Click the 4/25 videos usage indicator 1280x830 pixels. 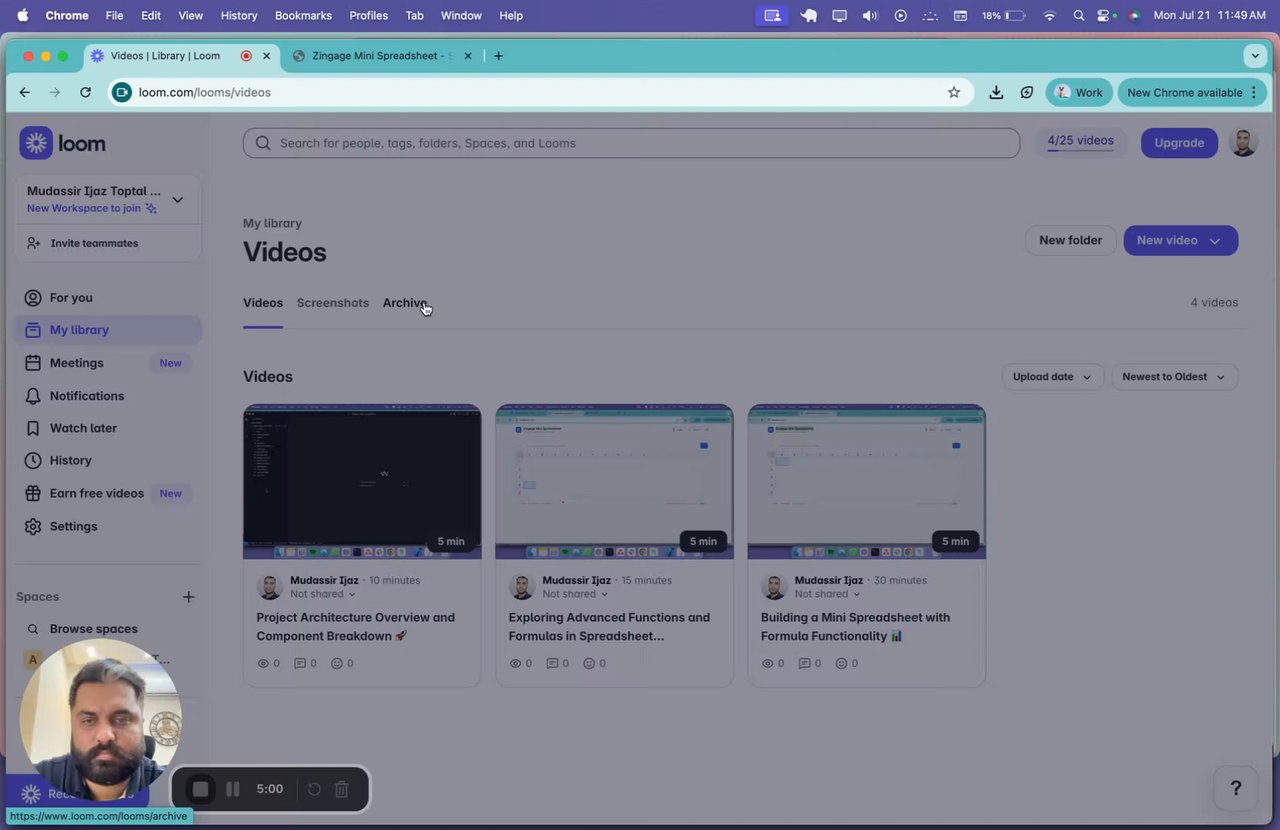click(x=1080, y=143)
